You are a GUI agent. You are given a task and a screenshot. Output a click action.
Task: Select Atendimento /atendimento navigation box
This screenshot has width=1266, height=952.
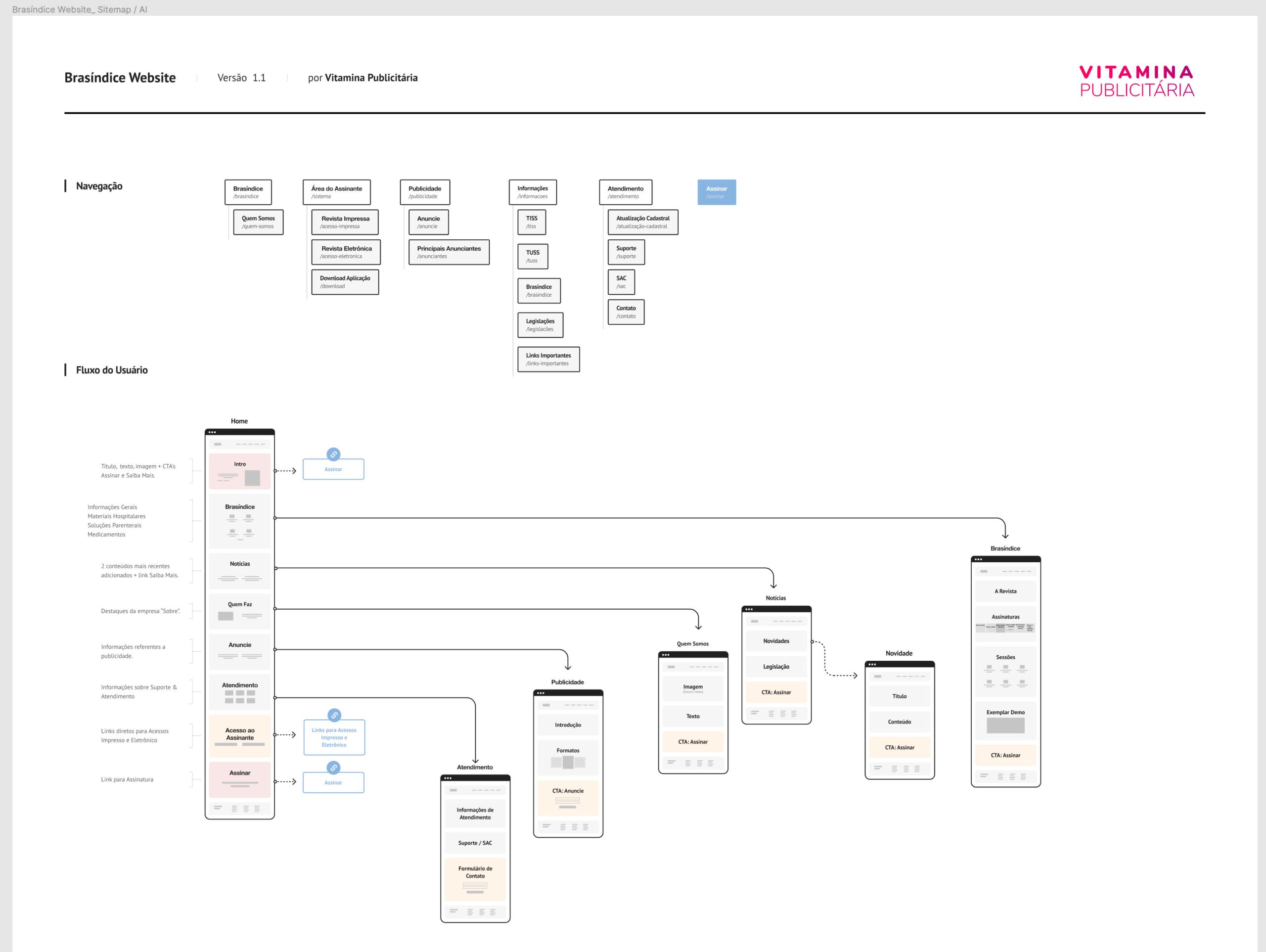coord(626,192)
